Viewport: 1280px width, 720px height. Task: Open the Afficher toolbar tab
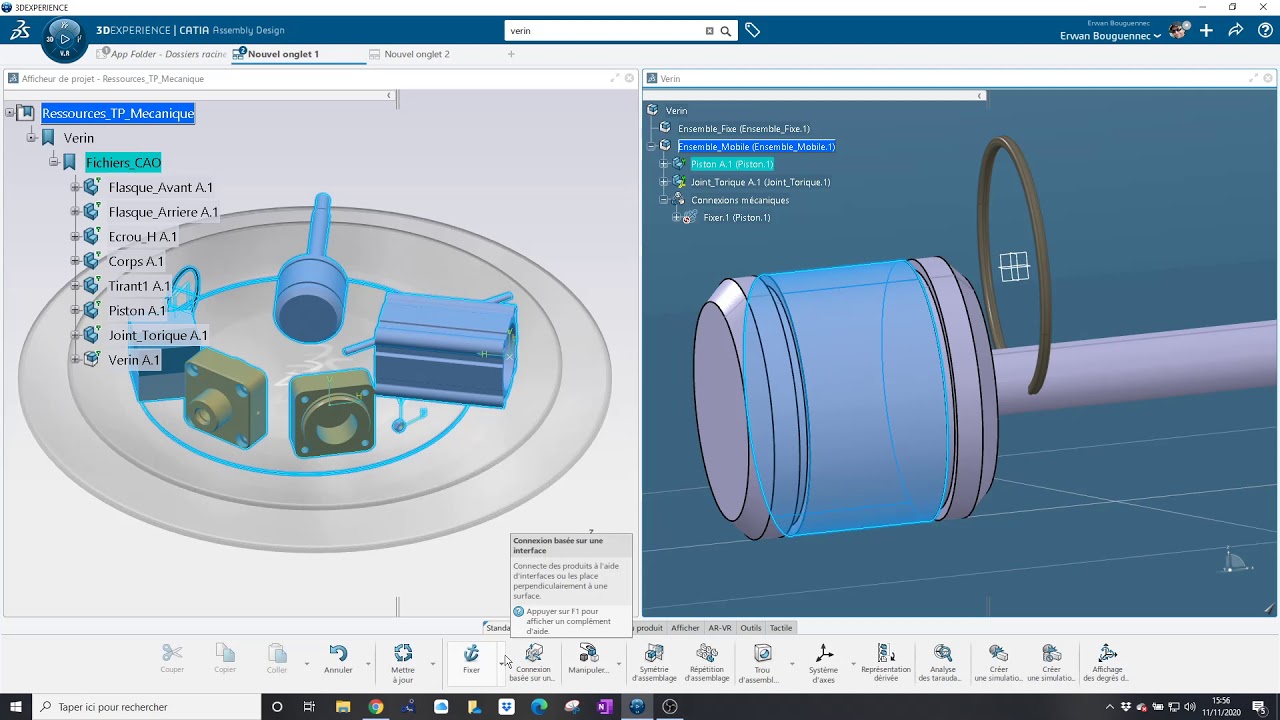(x=685, y=628)
